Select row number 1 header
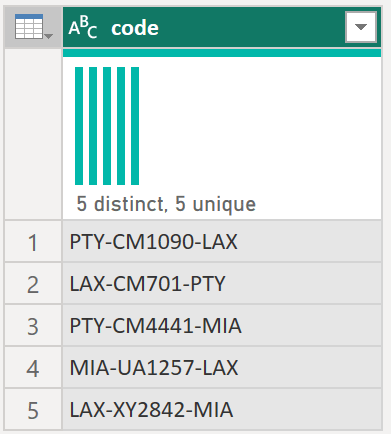Image resolution: width=391 pixels, height=434 pixels. pyautogui.click(x=33, y=241)
